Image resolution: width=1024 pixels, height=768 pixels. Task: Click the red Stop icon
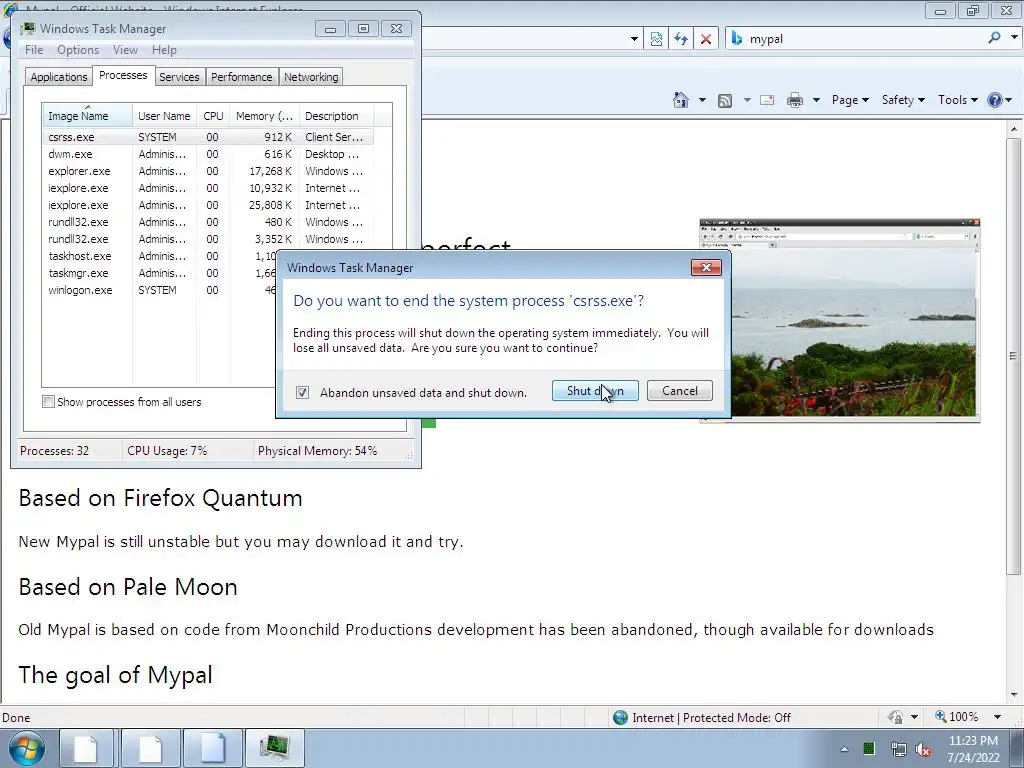click(x=706, y=39)
